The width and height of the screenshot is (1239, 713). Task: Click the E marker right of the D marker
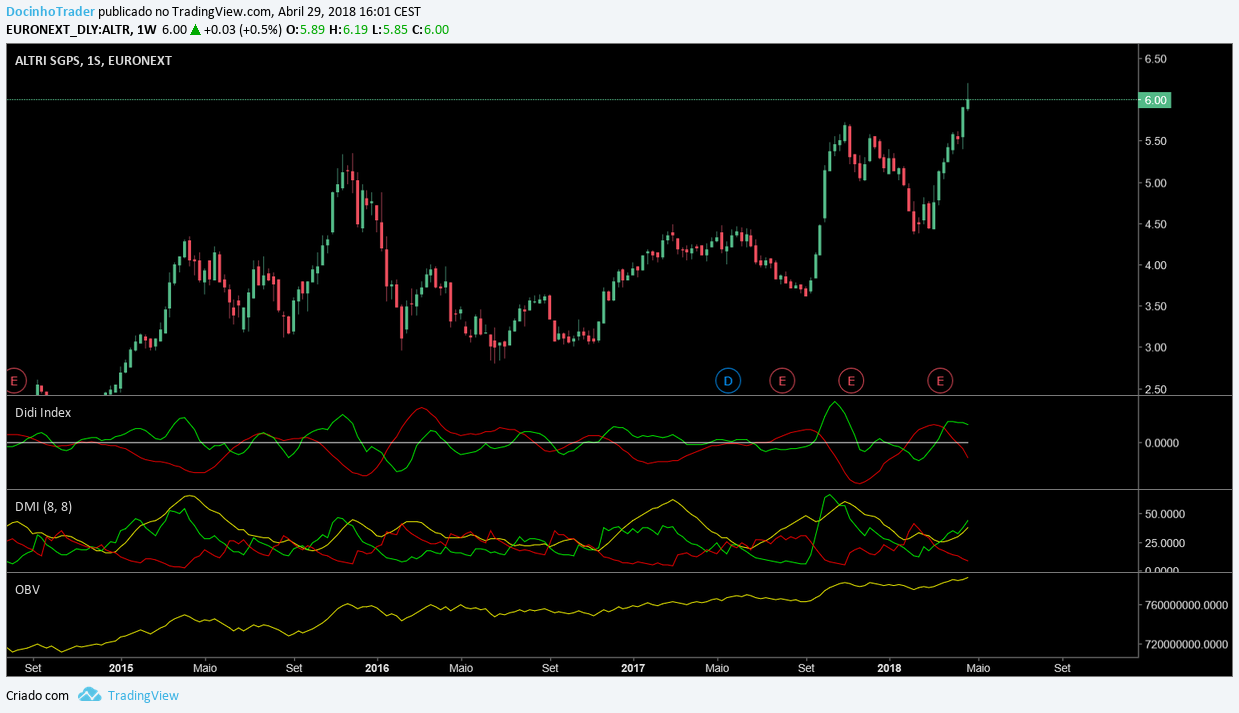pyautogui.click(x=782, y=380)
